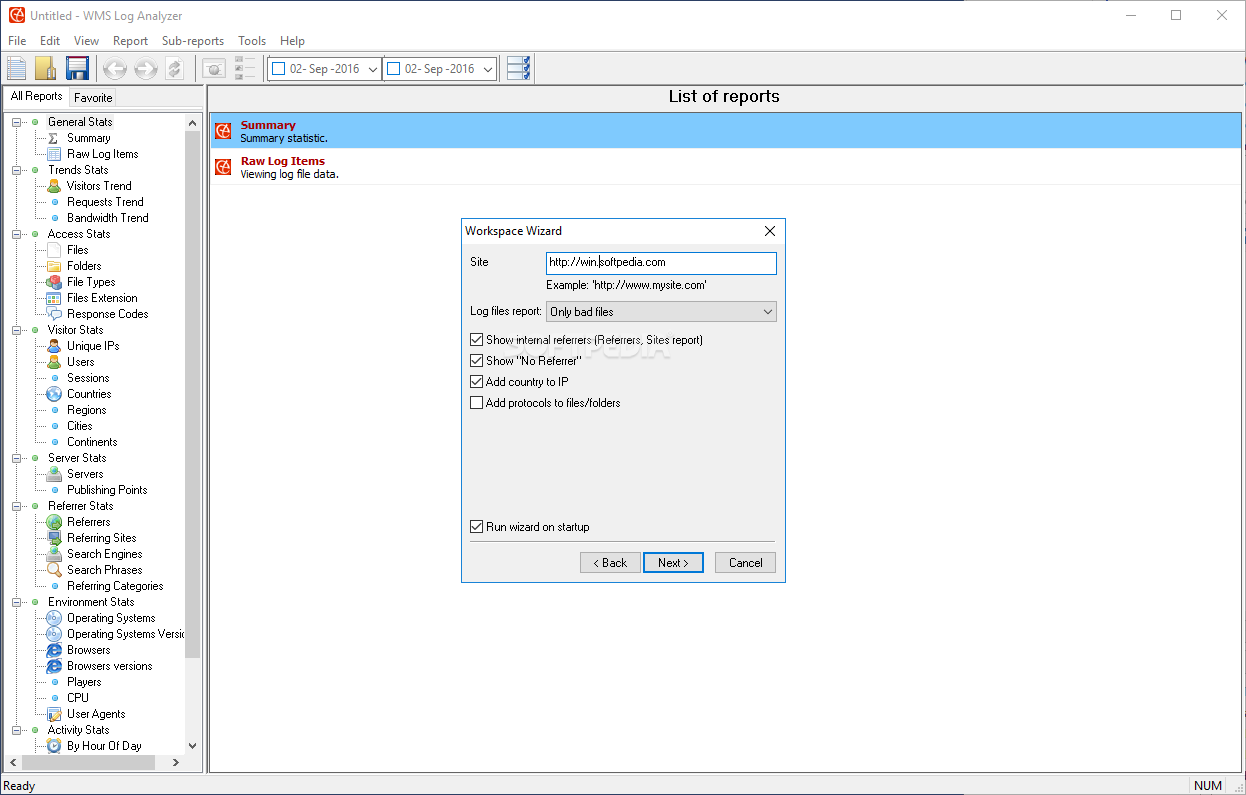Click the Unique IPs tree icon

tap(54, 346)
